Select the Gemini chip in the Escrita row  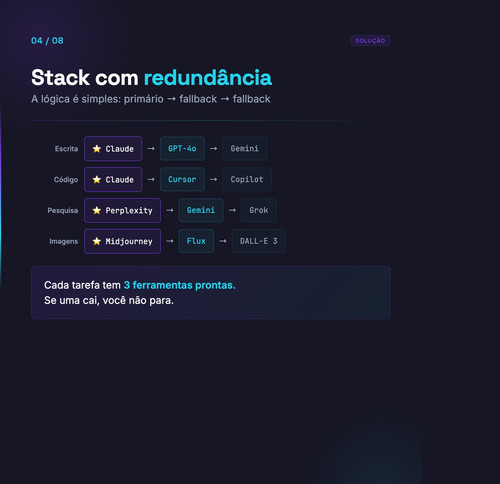pyautogui.click(x=244, y=148)
